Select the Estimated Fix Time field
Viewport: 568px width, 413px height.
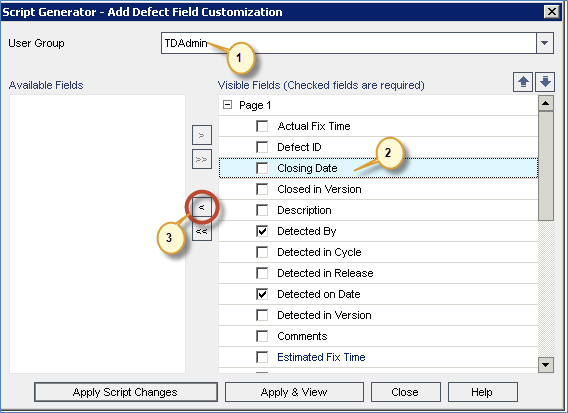coord(378,357)
